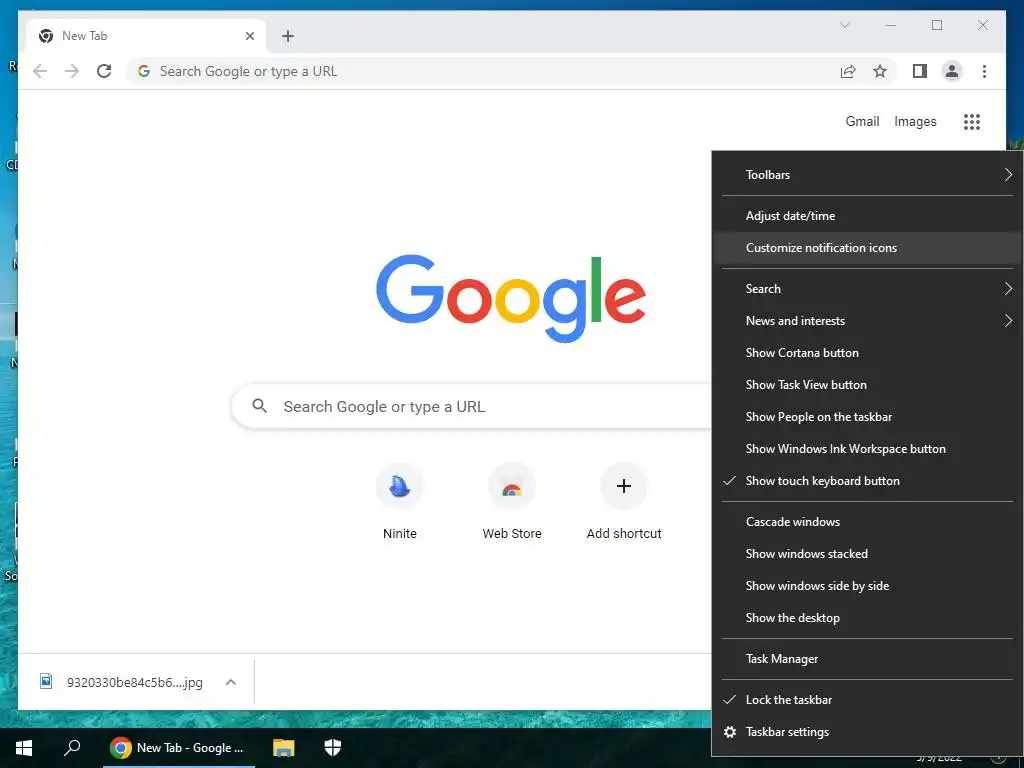
Task: Click the Add shortcut plus tile
Action: click(x=624, y=486)
